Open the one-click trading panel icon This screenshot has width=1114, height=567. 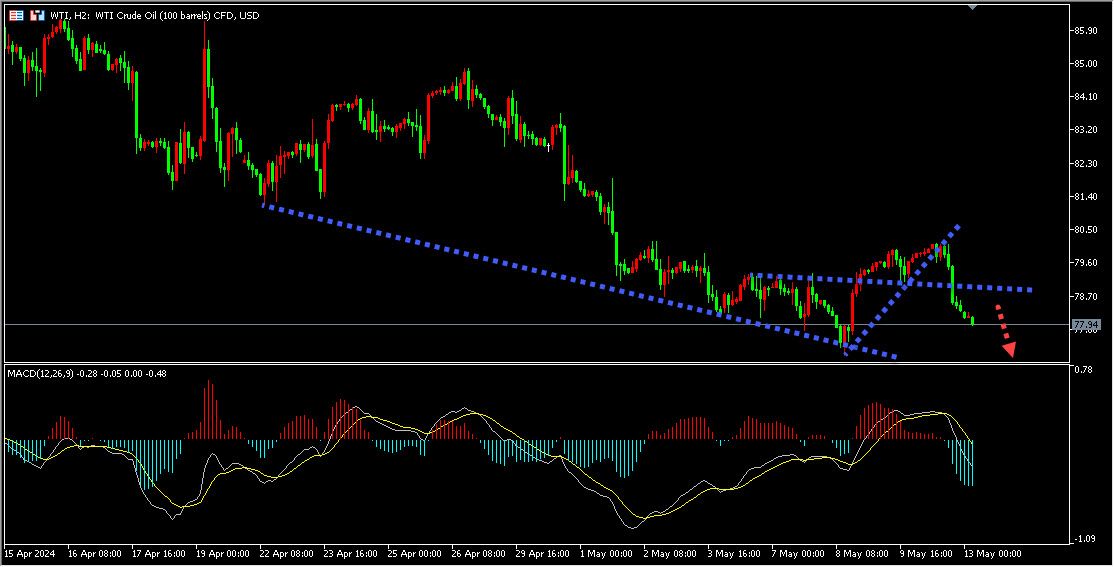click(x=37, y=15)
